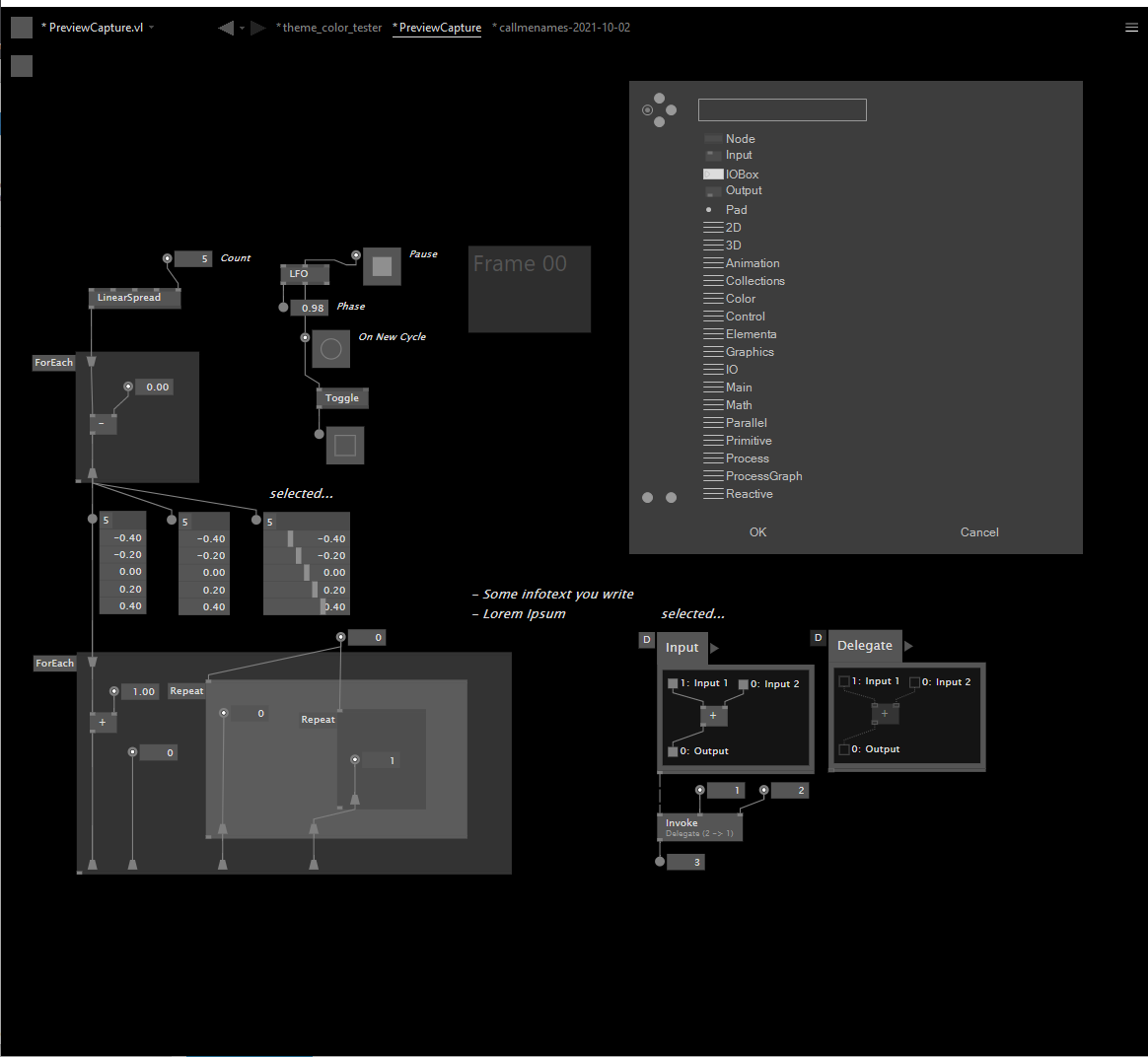Toggle the square IOBox below Toggle node
Screen dimensions: 1148x1057
coord(345,445)
